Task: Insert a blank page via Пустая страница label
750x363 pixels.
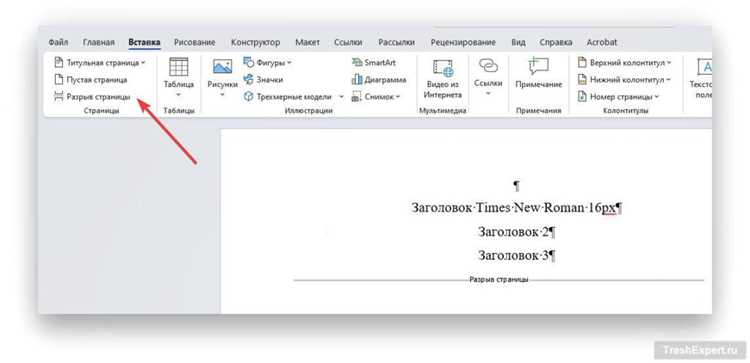Action: [97, 79]
